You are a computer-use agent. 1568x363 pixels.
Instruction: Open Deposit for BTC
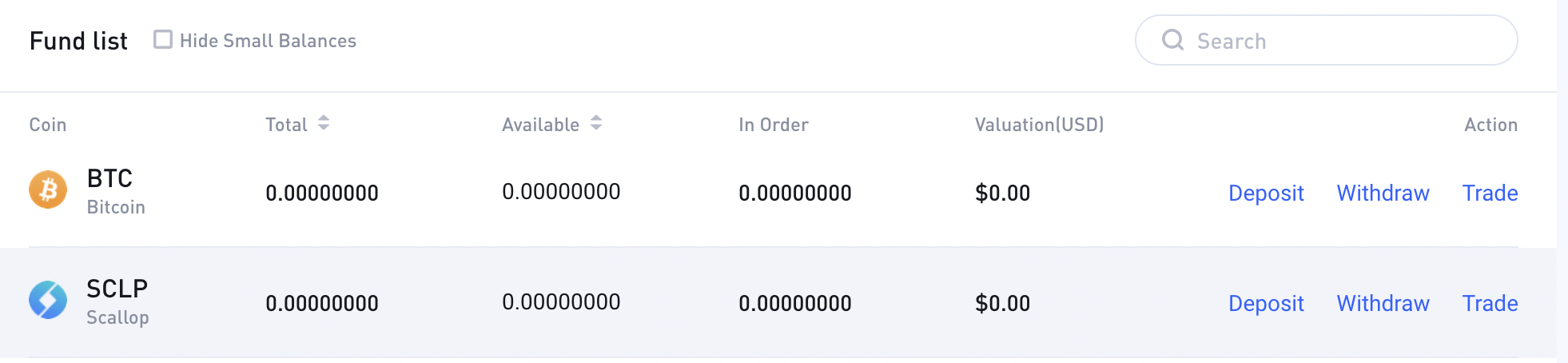pyautogui.click(x=1266, y=193)
